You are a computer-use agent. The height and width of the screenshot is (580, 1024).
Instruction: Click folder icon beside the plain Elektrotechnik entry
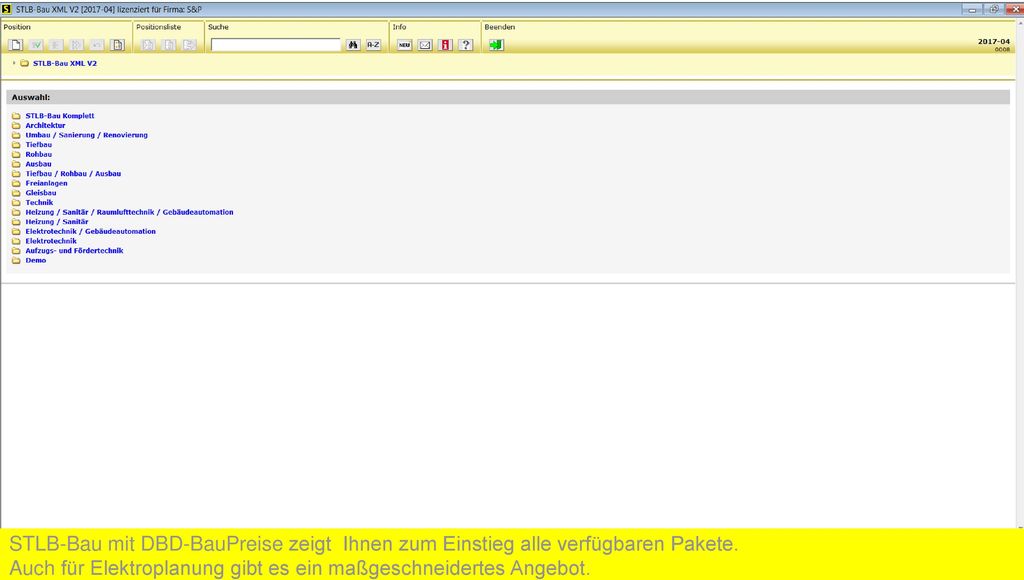[x=16, y=241]
